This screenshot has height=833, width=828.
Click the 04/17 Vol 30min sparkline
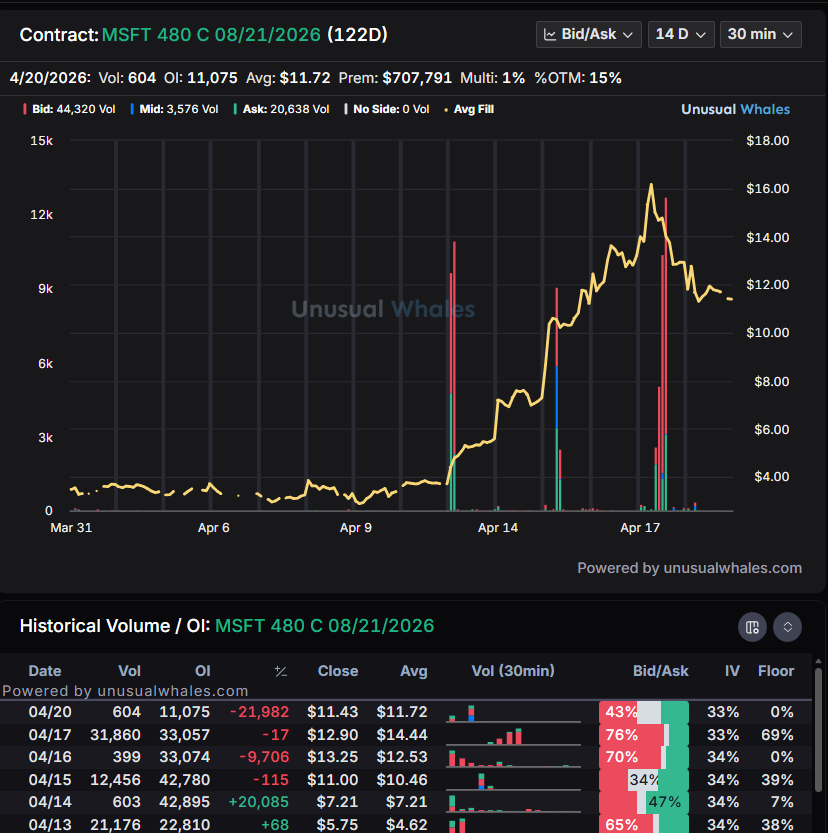(513, 736)
